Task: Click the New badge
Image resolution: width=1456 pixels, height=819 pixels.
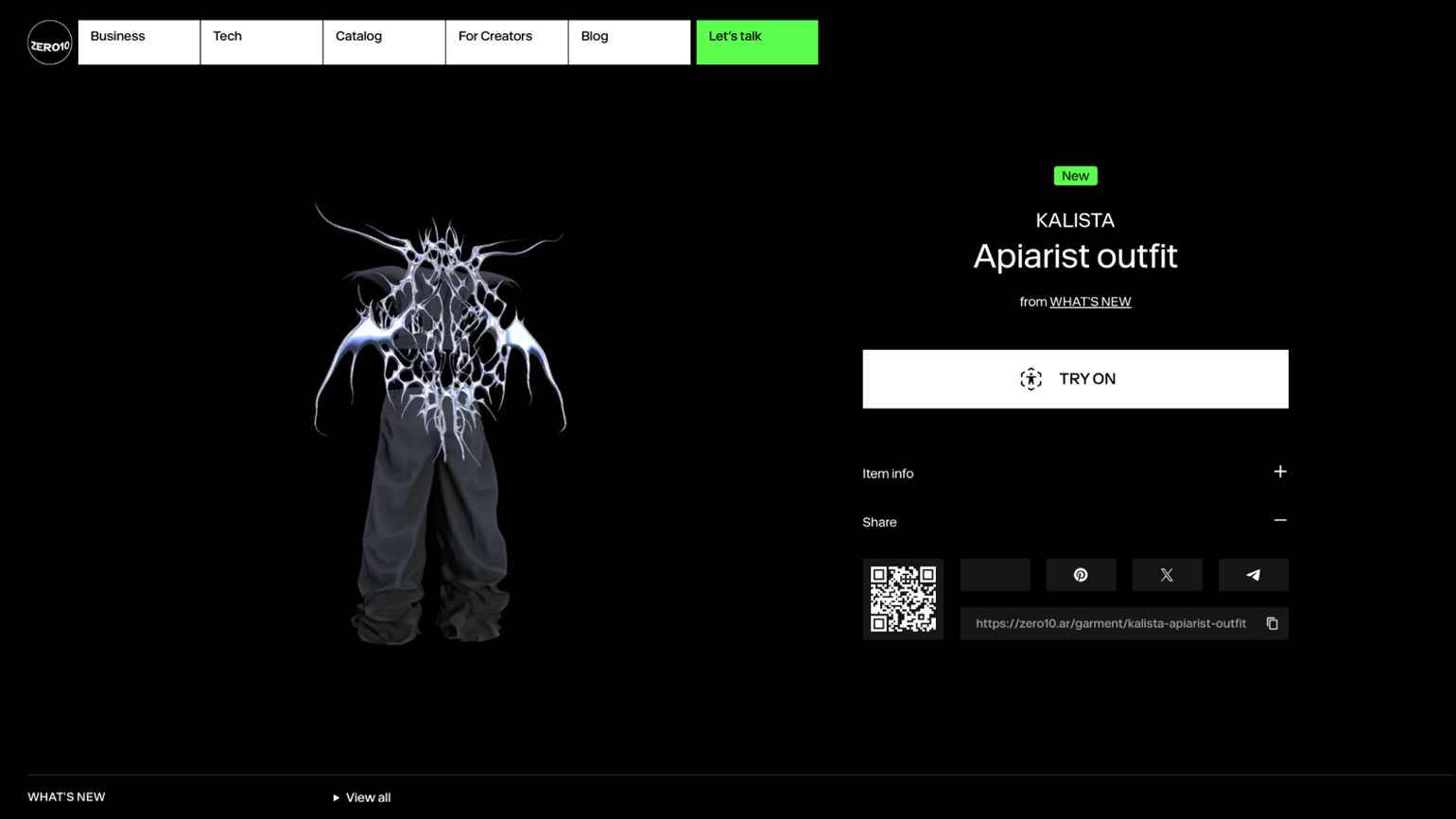Action: pyautogui.click(x=1075, y=176)
